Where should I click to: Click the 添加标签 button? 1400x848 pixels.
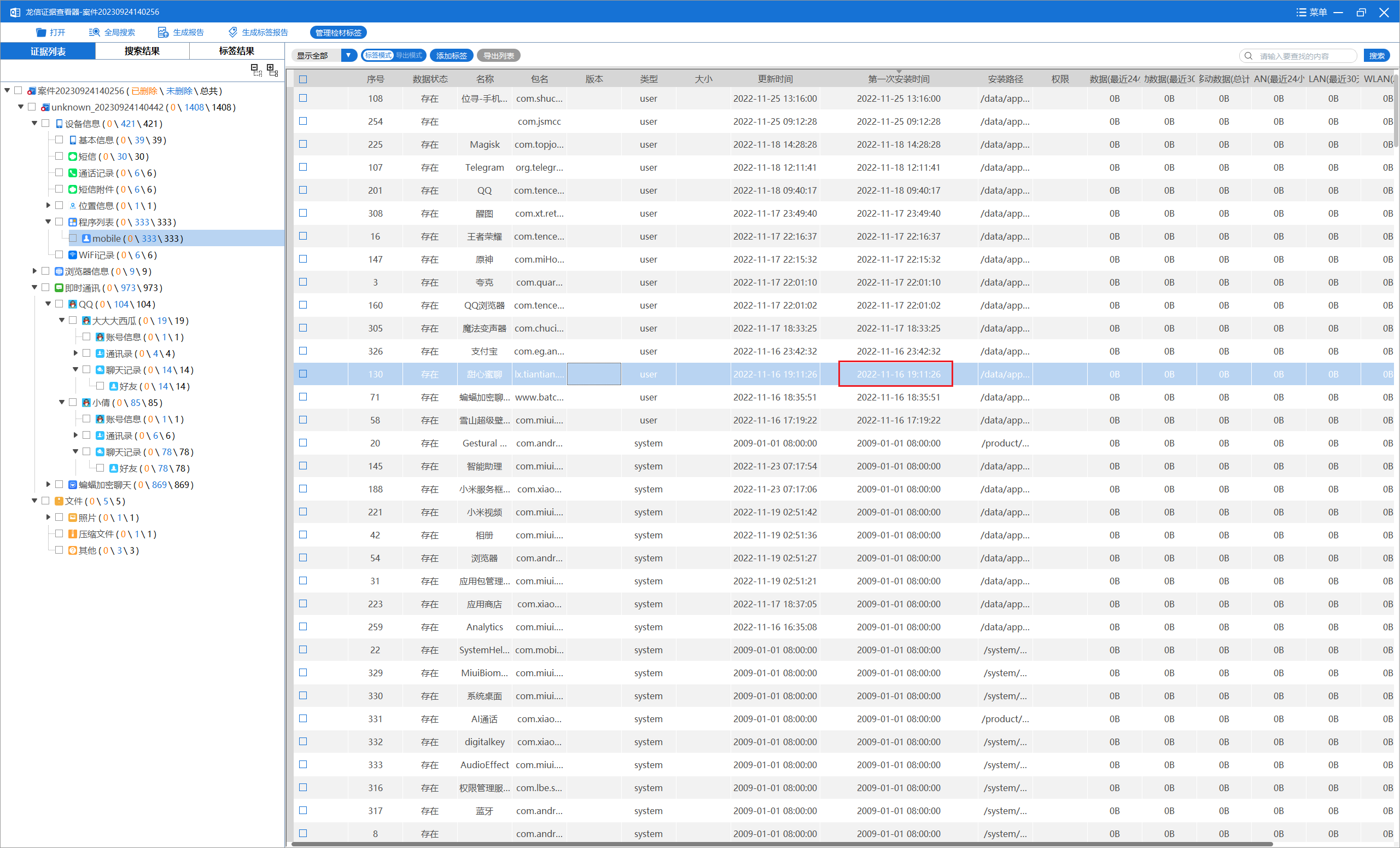tap(451, 55)
